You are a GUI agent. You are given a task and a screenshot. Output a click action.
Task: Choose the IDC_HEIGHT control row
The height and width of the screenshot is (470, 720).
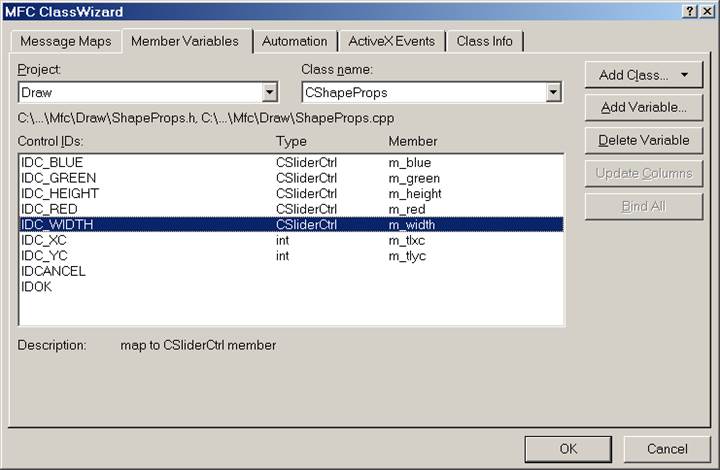[59, 193]
